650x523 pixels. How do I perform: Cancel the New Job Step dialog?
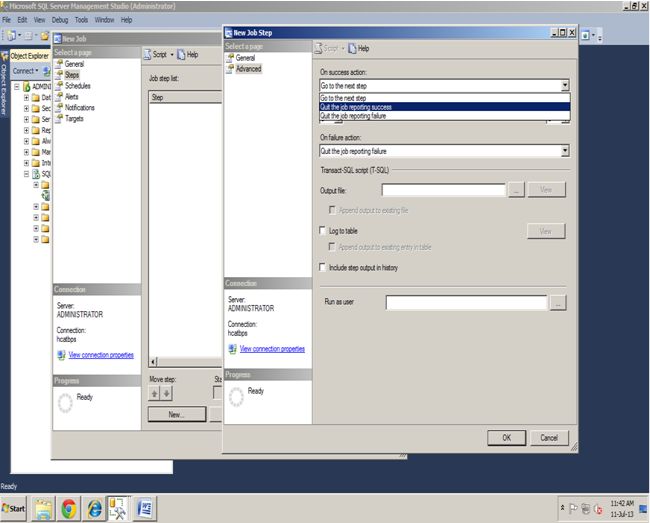click(x=549, y=438)
